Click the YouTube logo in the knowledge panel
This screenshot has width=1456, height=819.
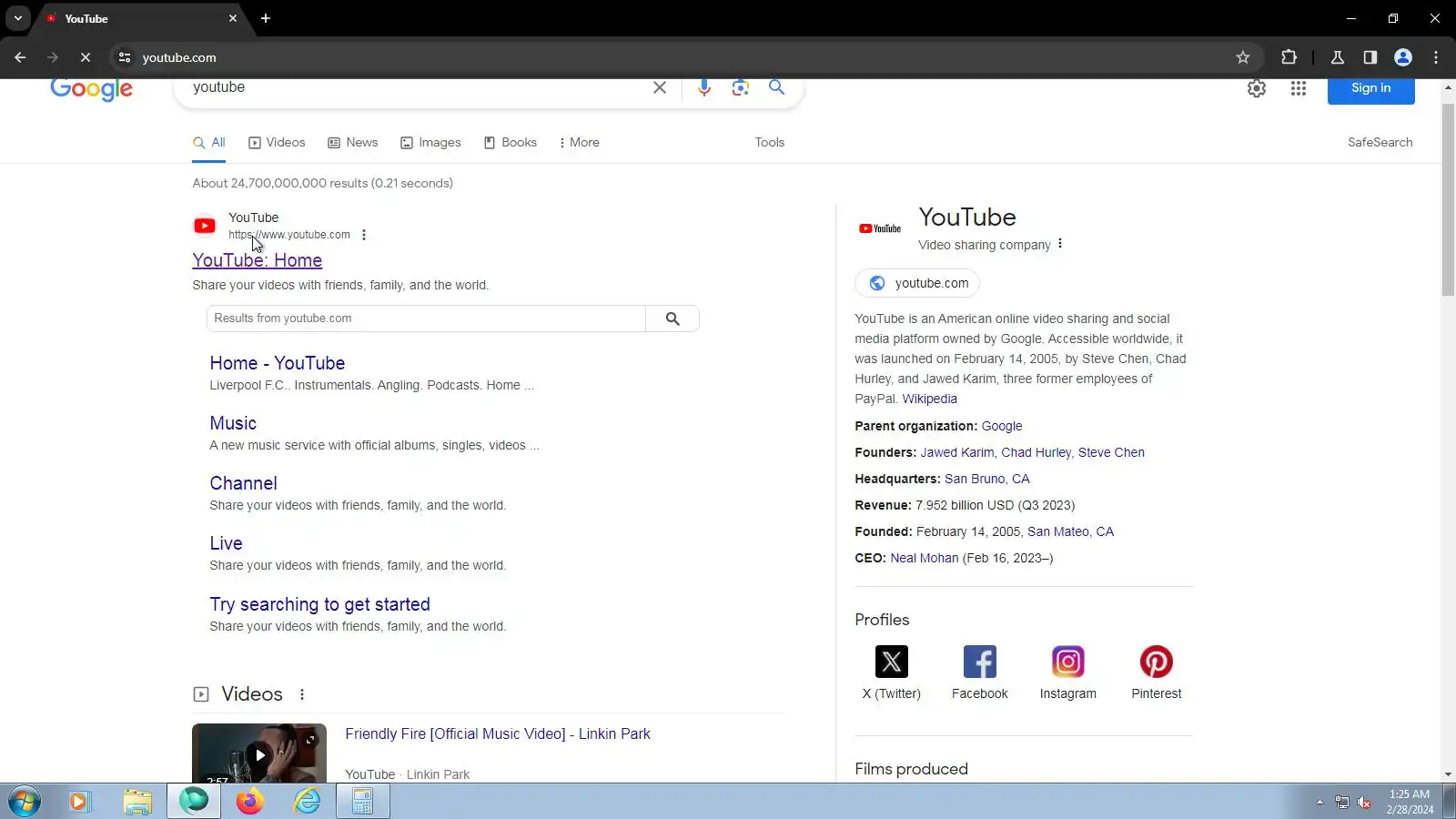coord(880,228)
